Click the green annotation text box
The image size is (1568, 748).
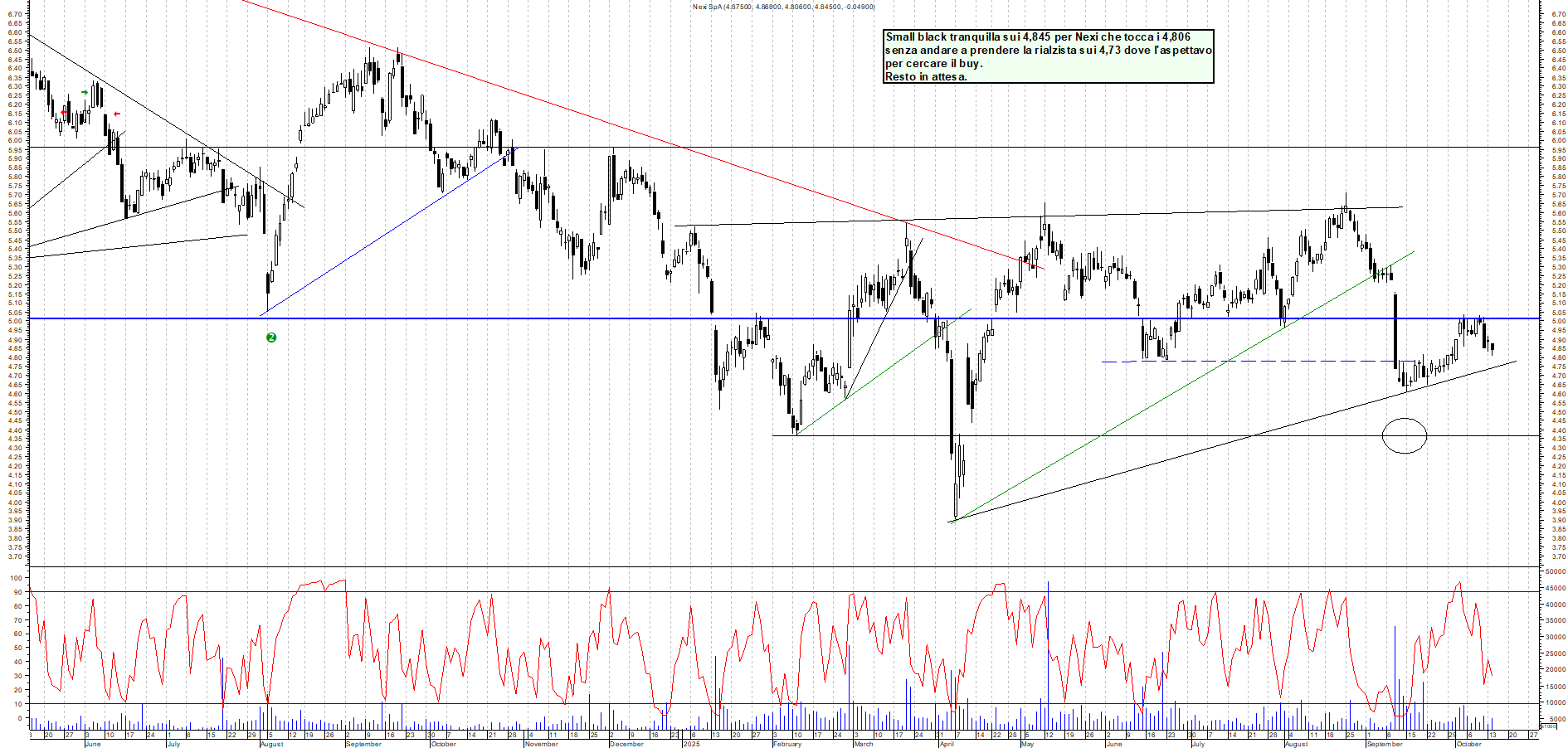tap(1049, 56)
